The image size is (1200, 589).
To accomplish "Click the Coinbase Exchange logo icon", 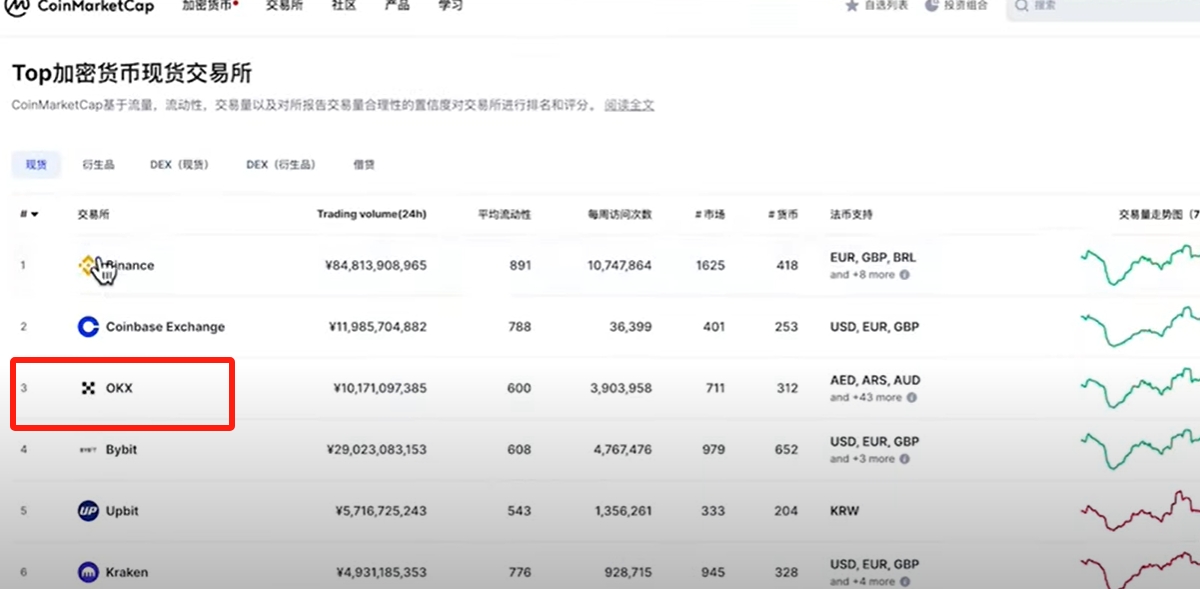I will click(x=88, y=327).
